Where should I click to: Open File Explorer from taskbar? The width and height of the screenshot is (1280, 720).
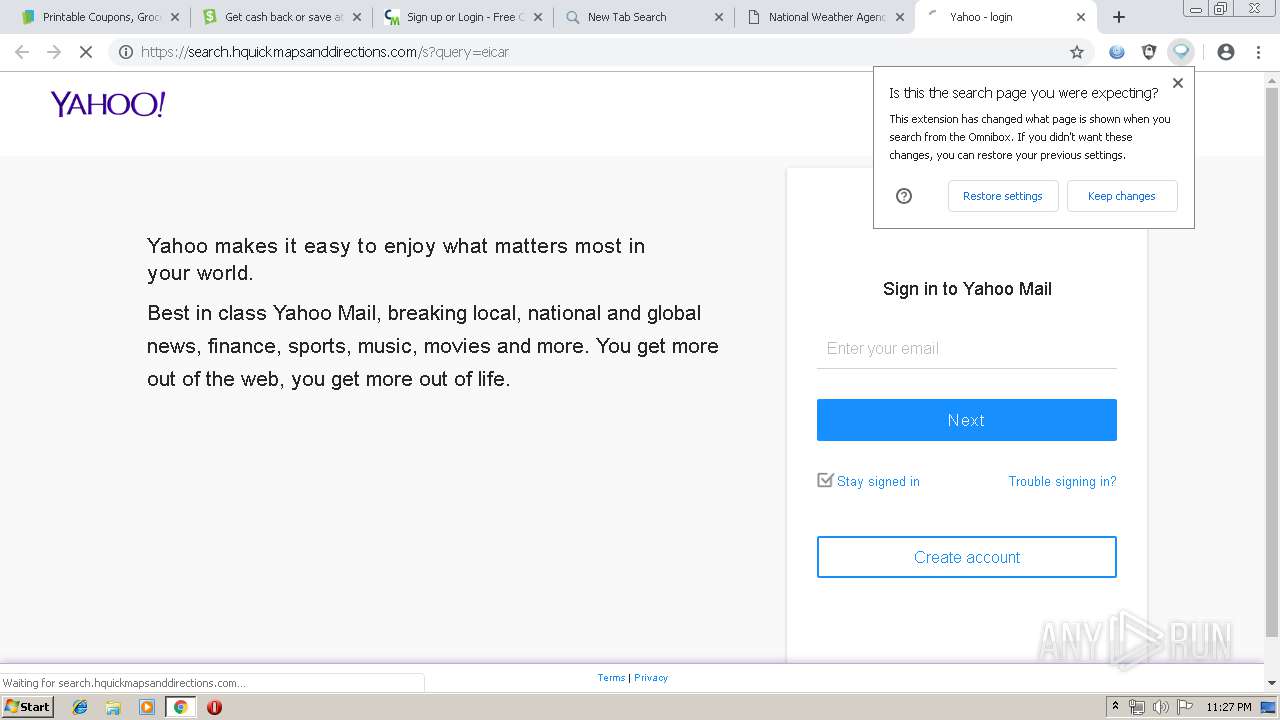[x=113, y=707]
